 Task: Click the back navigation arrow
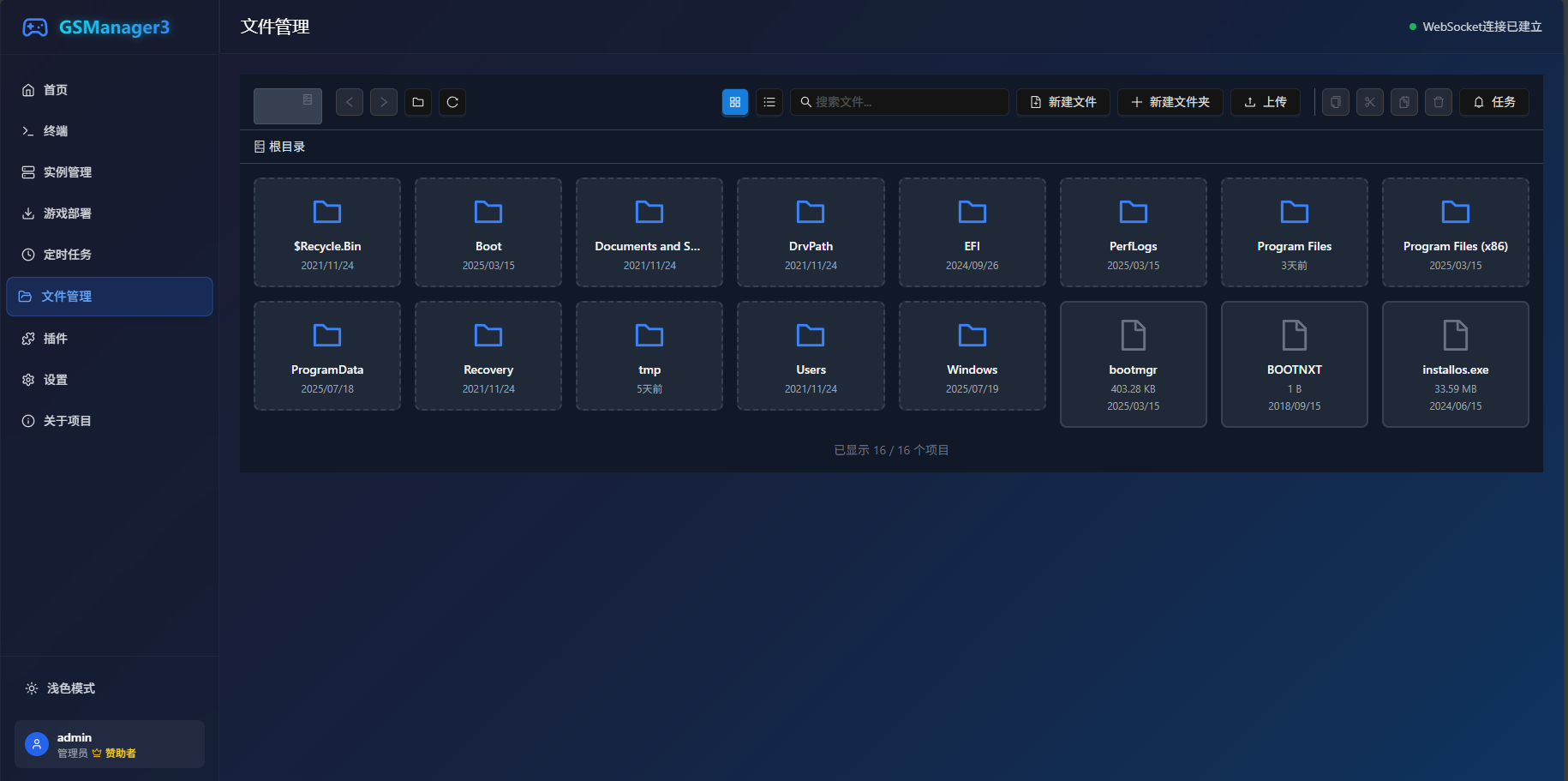coord(350,102)
